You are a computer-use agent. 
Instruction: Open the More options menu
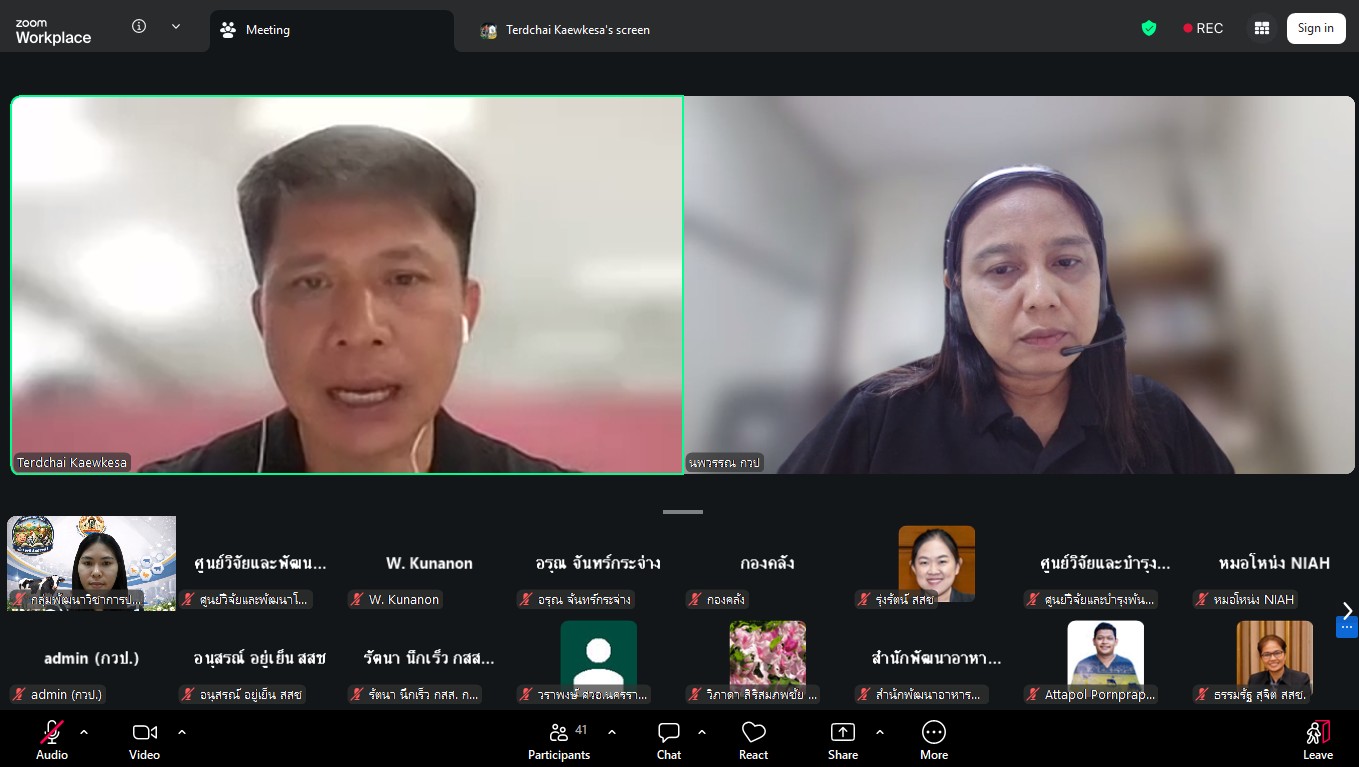(x=934, y=740)
